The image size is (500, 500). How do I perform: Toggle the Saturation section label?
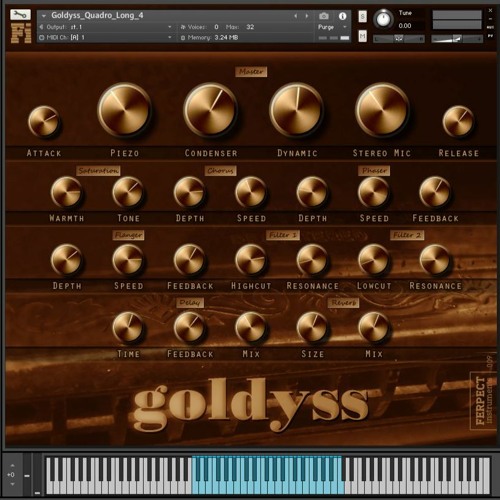coord(98,171)
